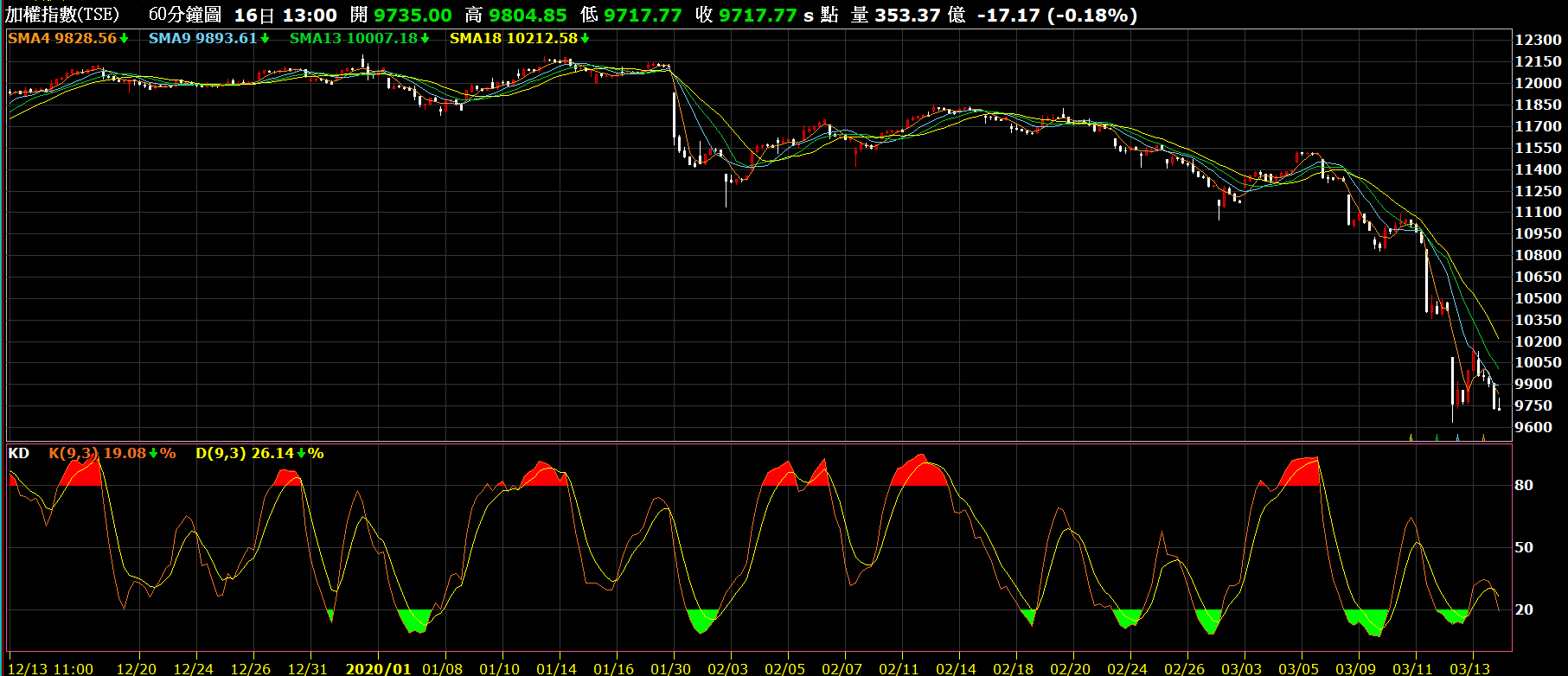The width and height of the screenshot is (1568, 676).
Task: Click the 12000 level on price axis
Action: click(1538, 84)
